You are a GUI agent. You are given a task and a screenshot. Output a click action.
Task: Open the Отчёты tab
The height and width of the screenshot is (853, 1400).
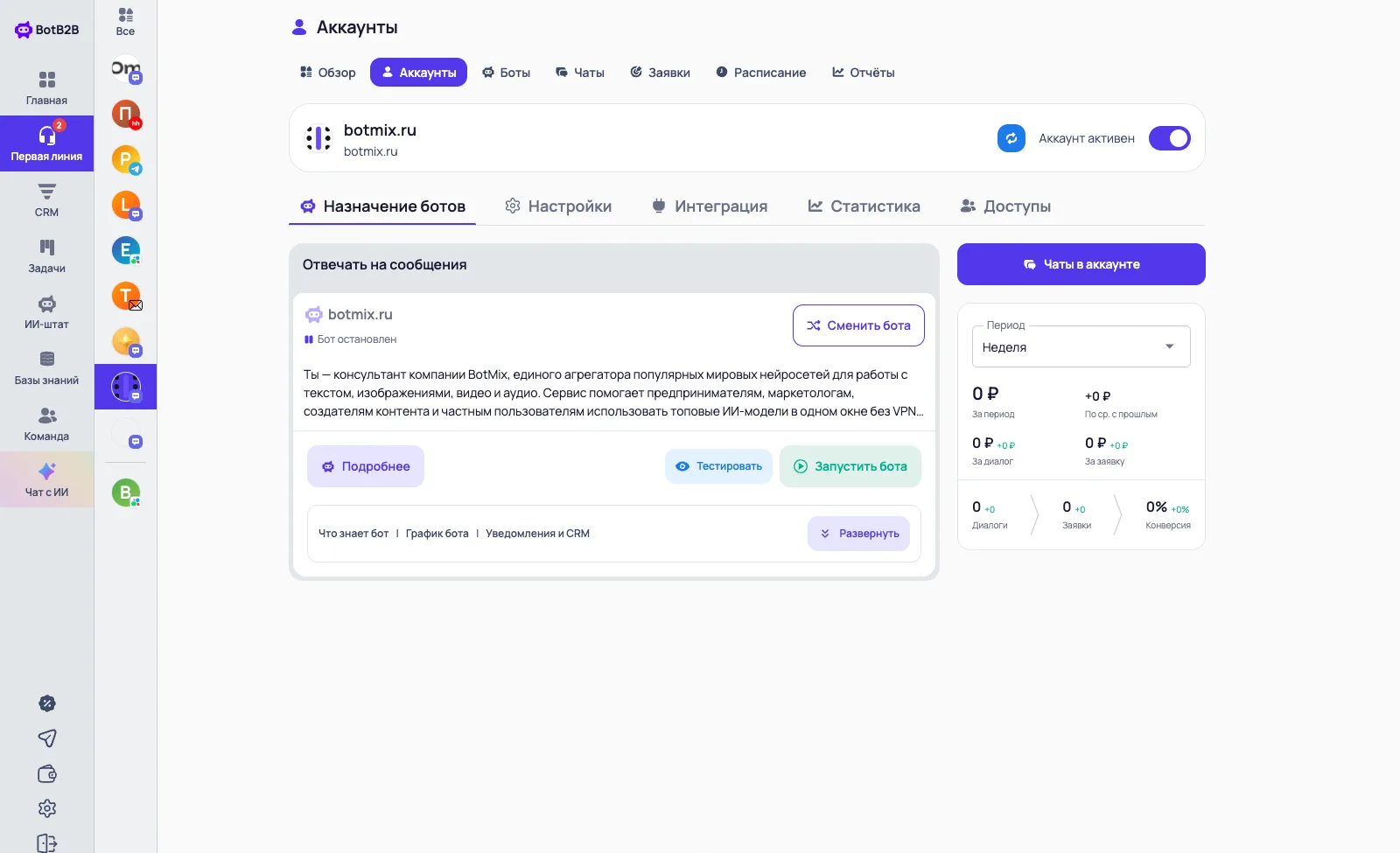(x=864, y=73)
